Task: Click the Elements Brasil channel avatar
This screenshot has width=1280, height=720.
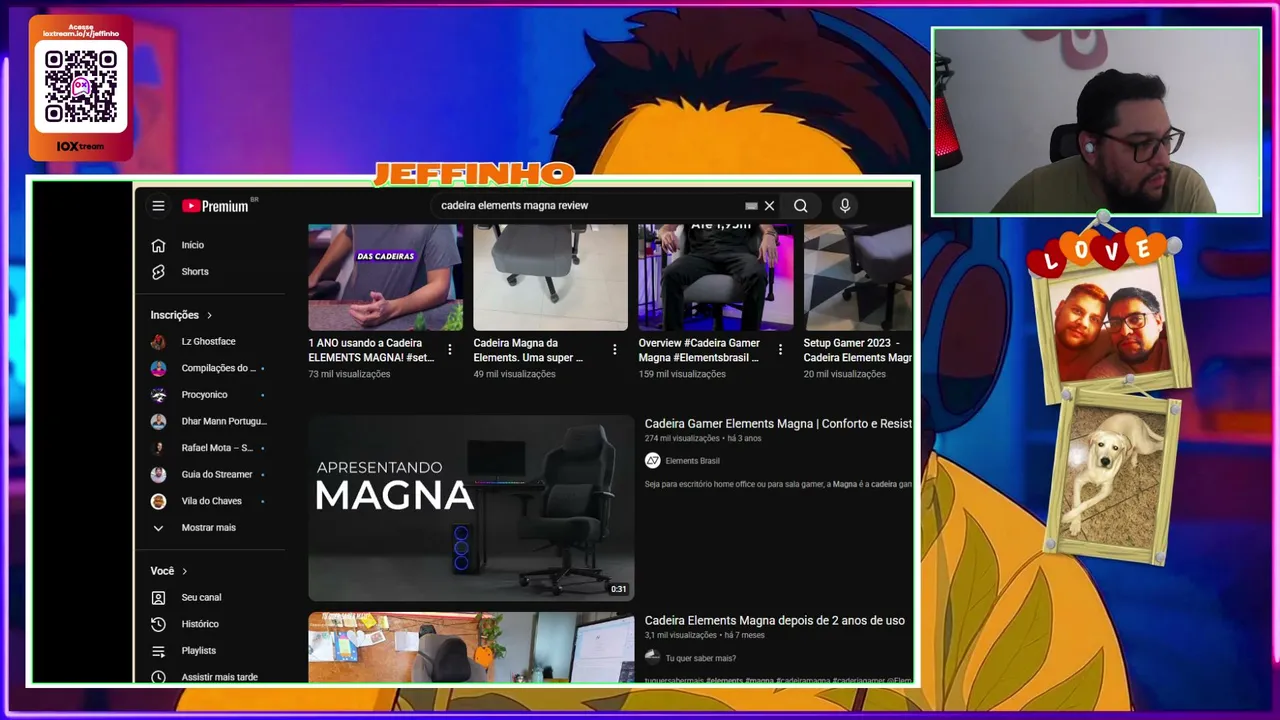Action: click(x=653, y=461)
